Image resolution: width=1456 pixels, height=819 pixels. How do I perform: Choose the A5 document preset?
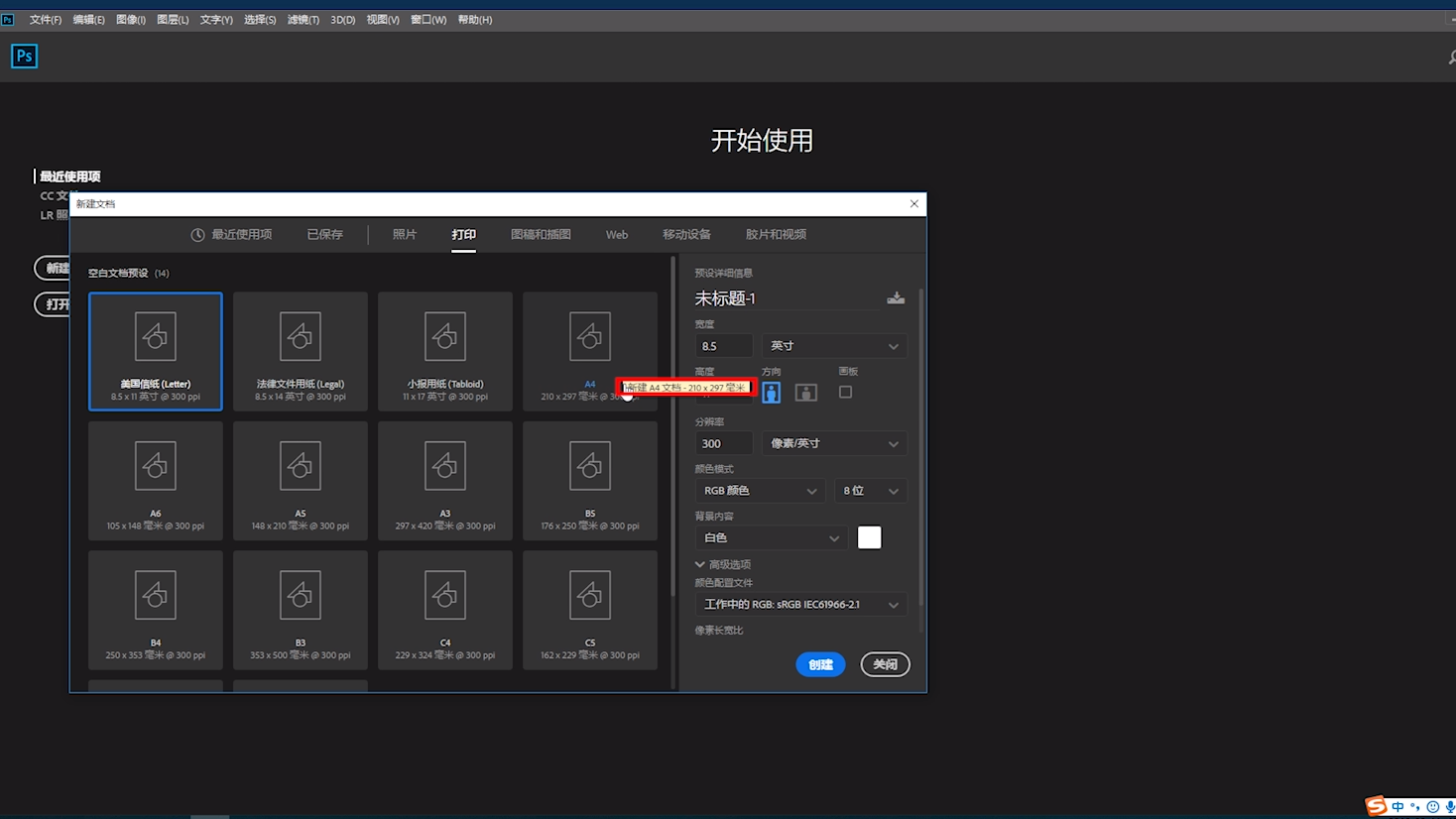pyautogui.click(x=301, y=481)
